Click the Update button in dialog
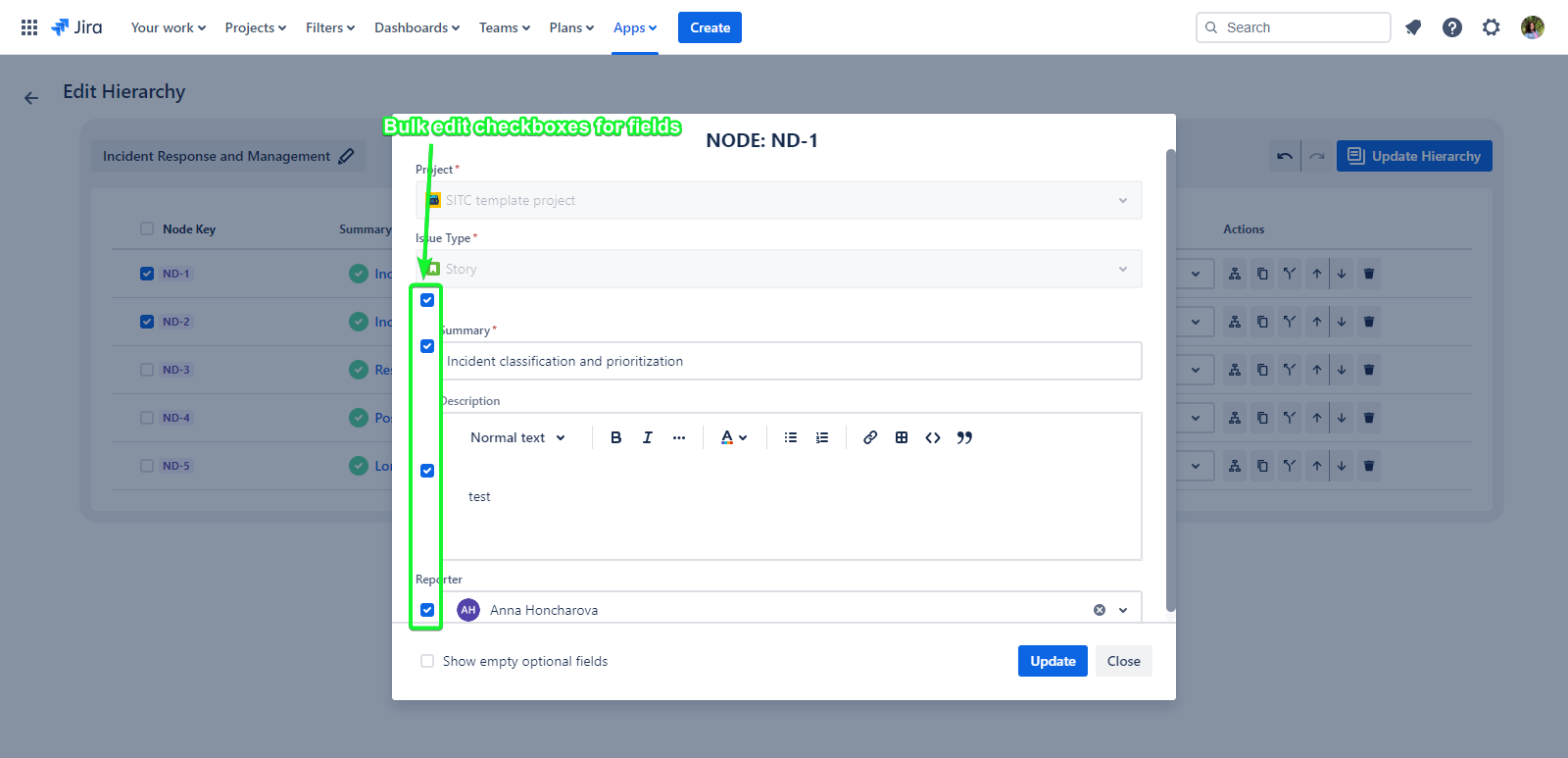Screen dimensions: 1568x758 click(x=1053, y=661)
